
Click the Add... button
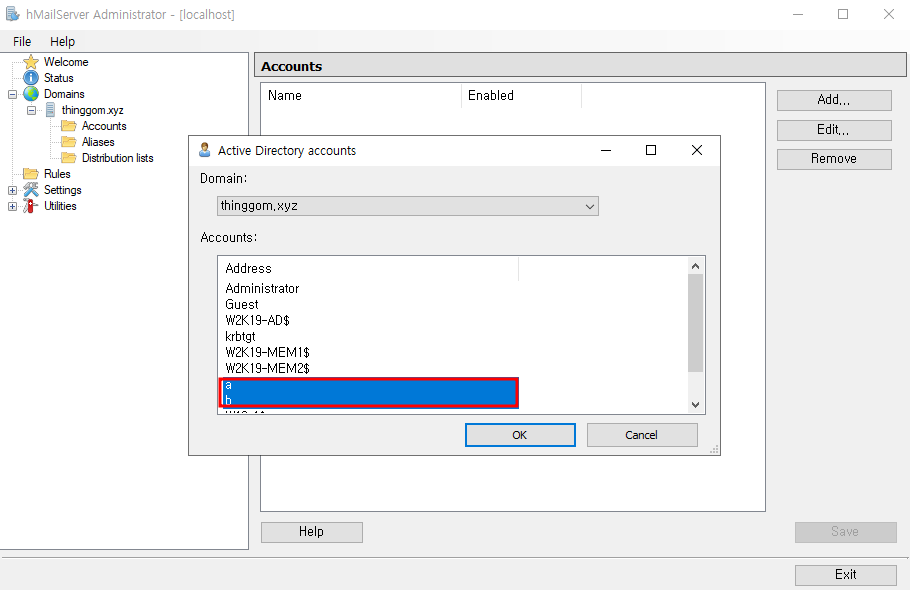(834, 100)
